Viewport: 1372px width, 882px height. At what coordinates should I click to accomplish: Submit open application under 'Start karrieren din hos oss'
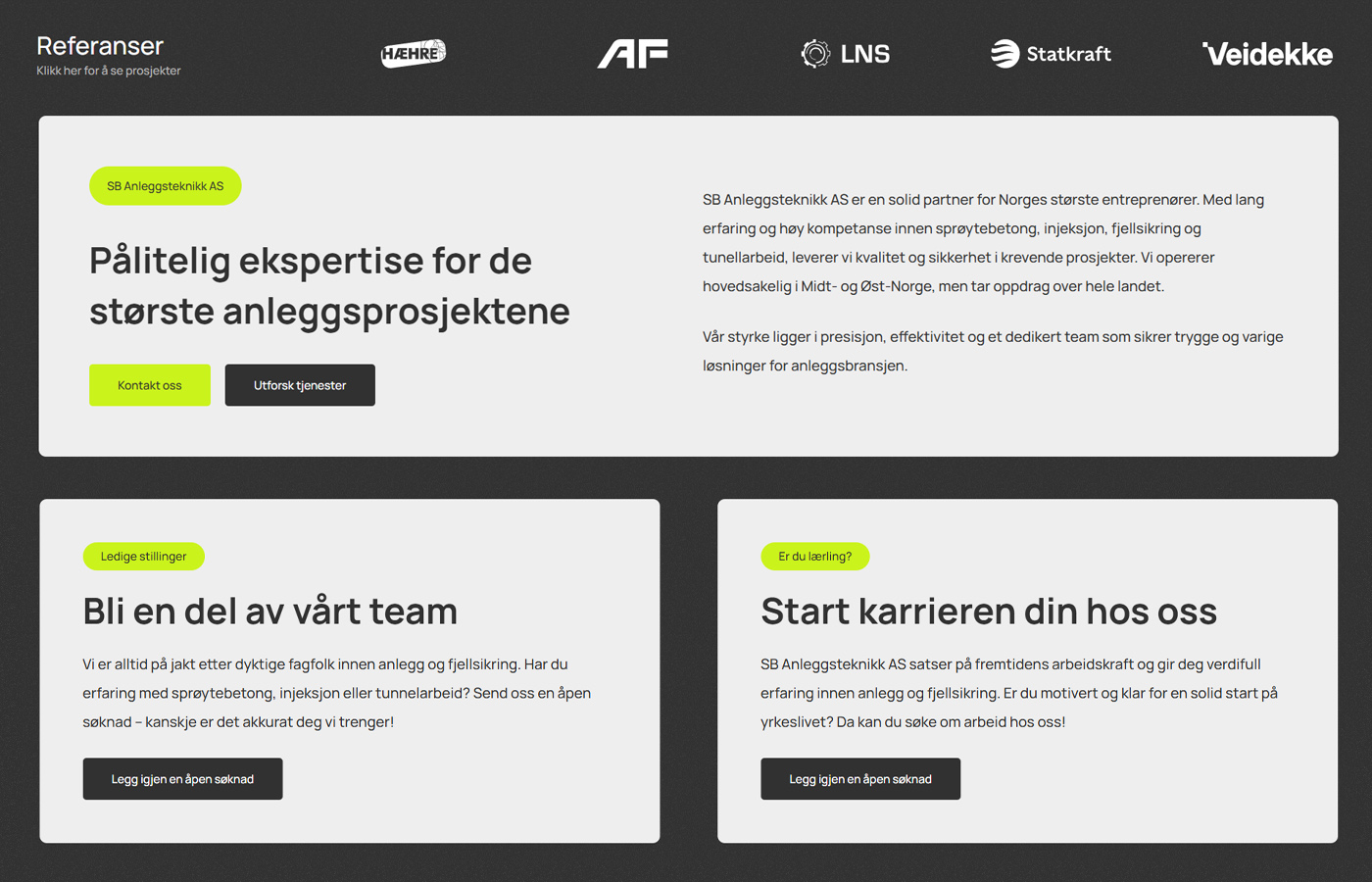(861, 779)
